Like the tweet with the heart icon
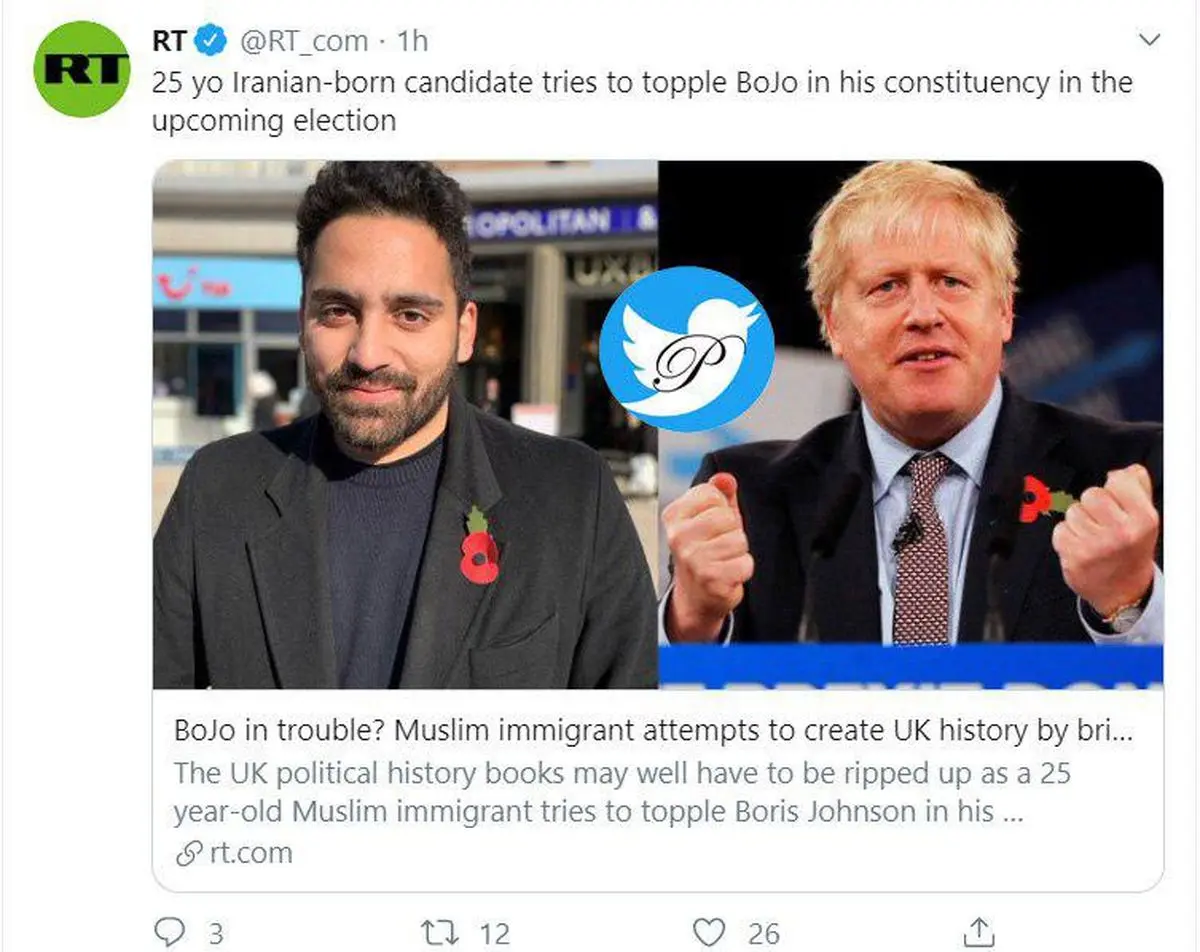 click(x=709, y=932)
